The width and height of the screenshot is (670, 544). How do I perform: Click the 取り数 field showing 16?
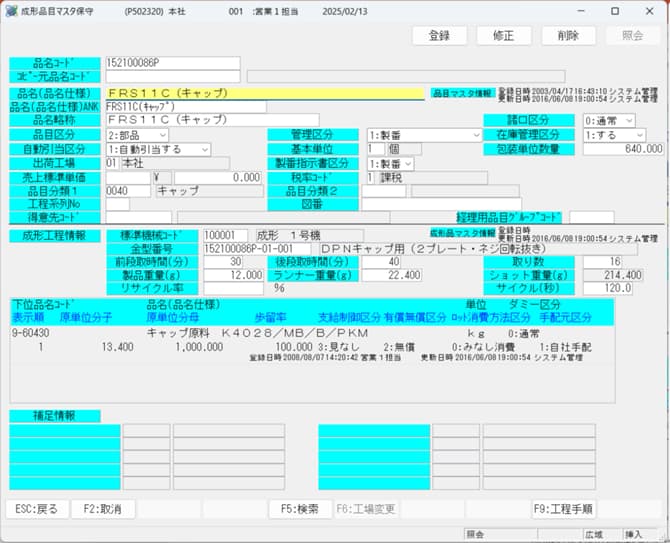tap(602, 262)
